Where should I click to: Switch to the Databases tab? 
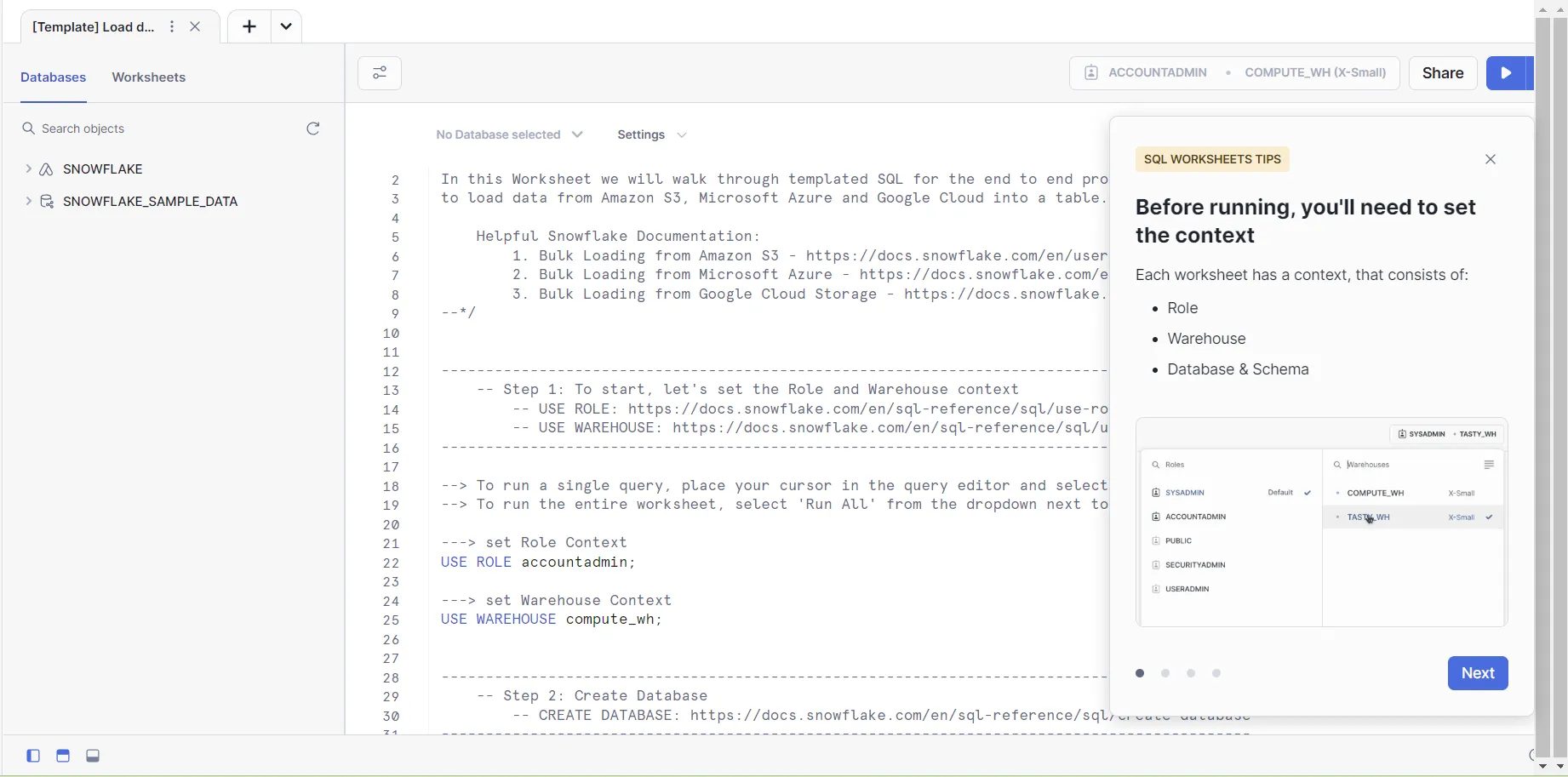click(54, 77)
